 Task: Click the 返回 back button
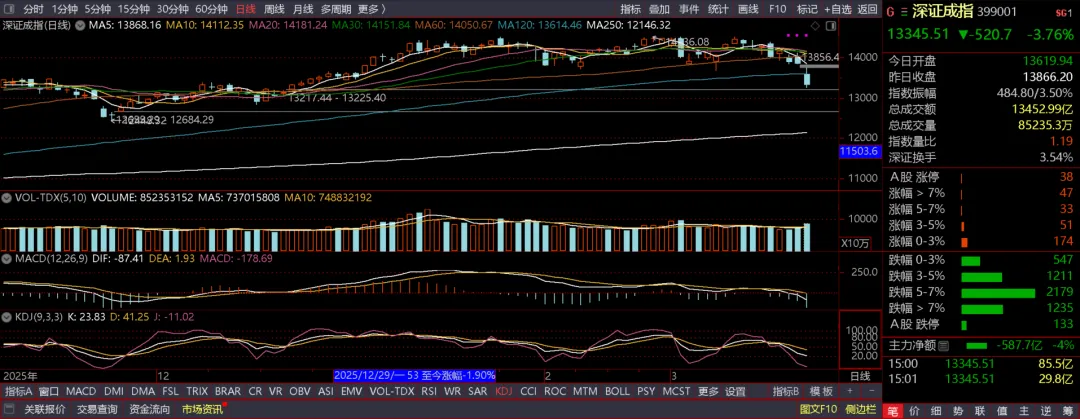(x=867, y=10)
